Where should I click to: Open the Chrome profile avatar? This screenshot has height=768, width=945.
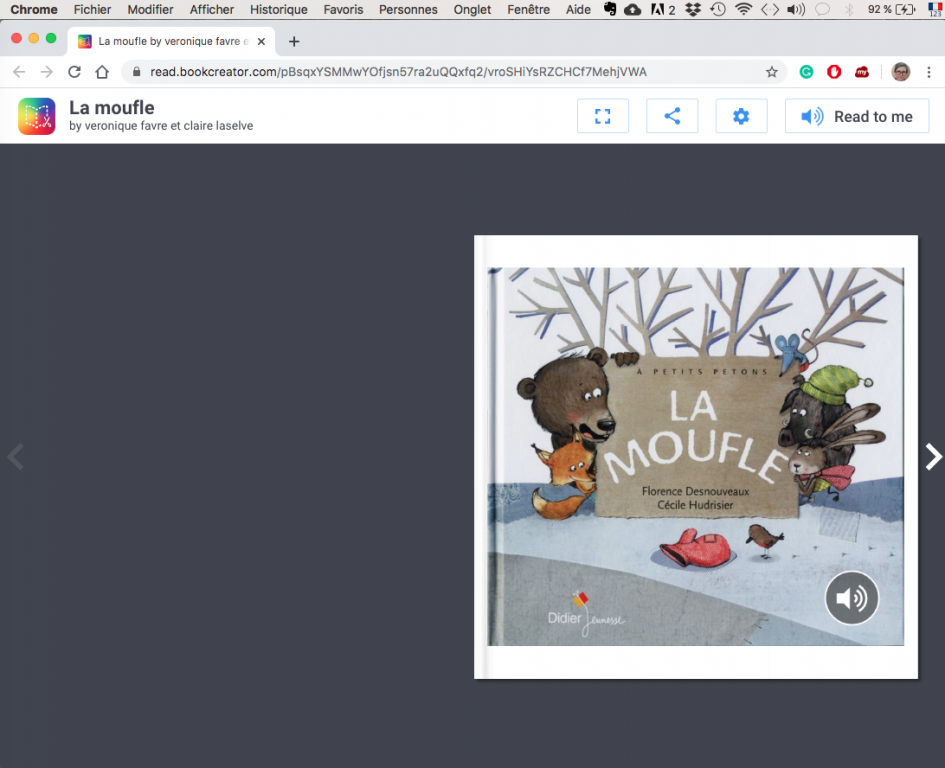(900, 72)
